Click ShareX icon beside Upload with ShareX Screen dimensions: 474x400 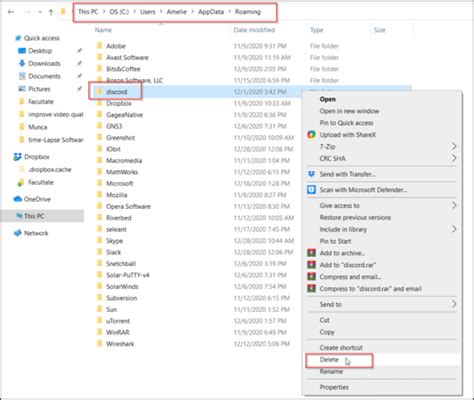[311, 135]
